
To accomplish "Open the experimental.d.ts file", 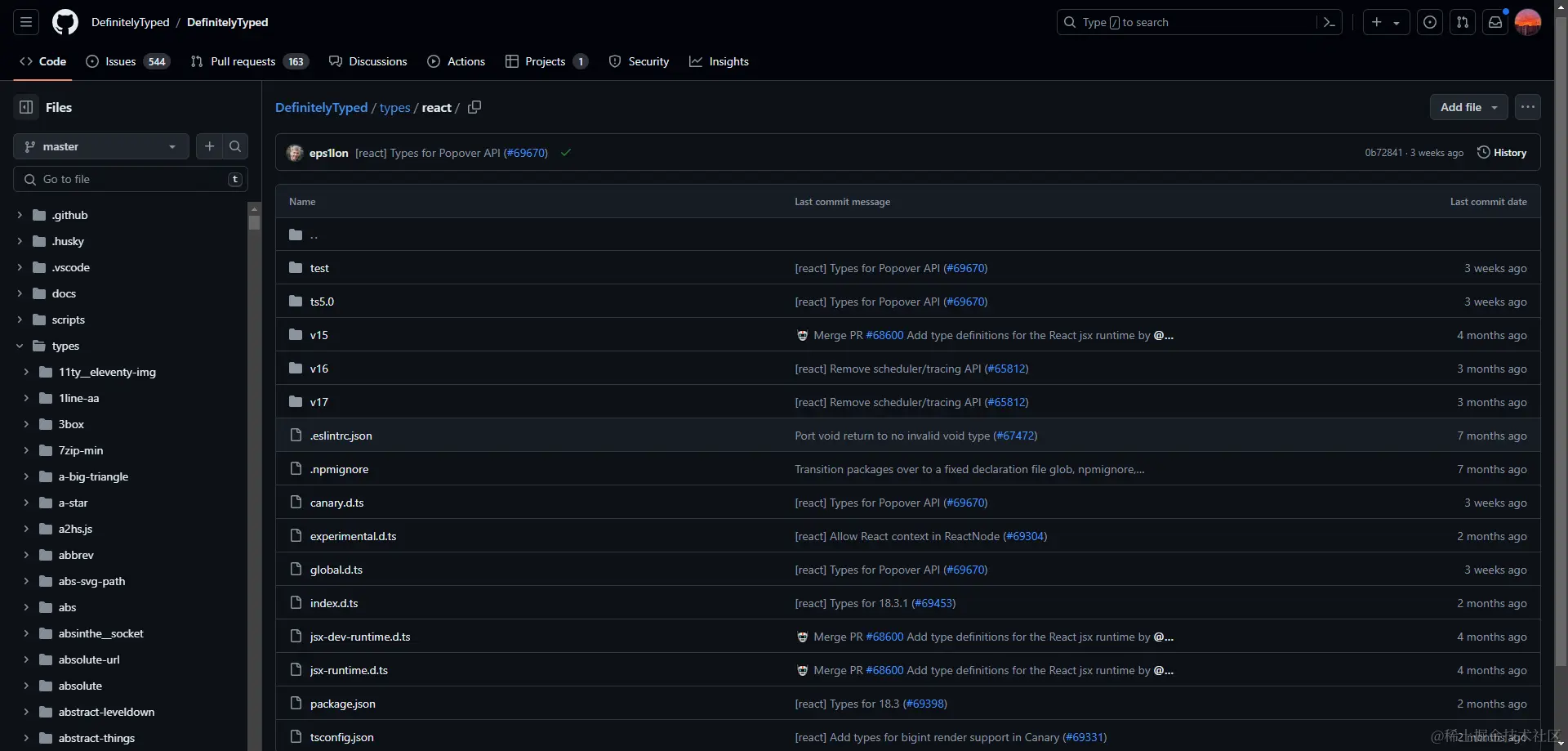I will tap(353, 536).
